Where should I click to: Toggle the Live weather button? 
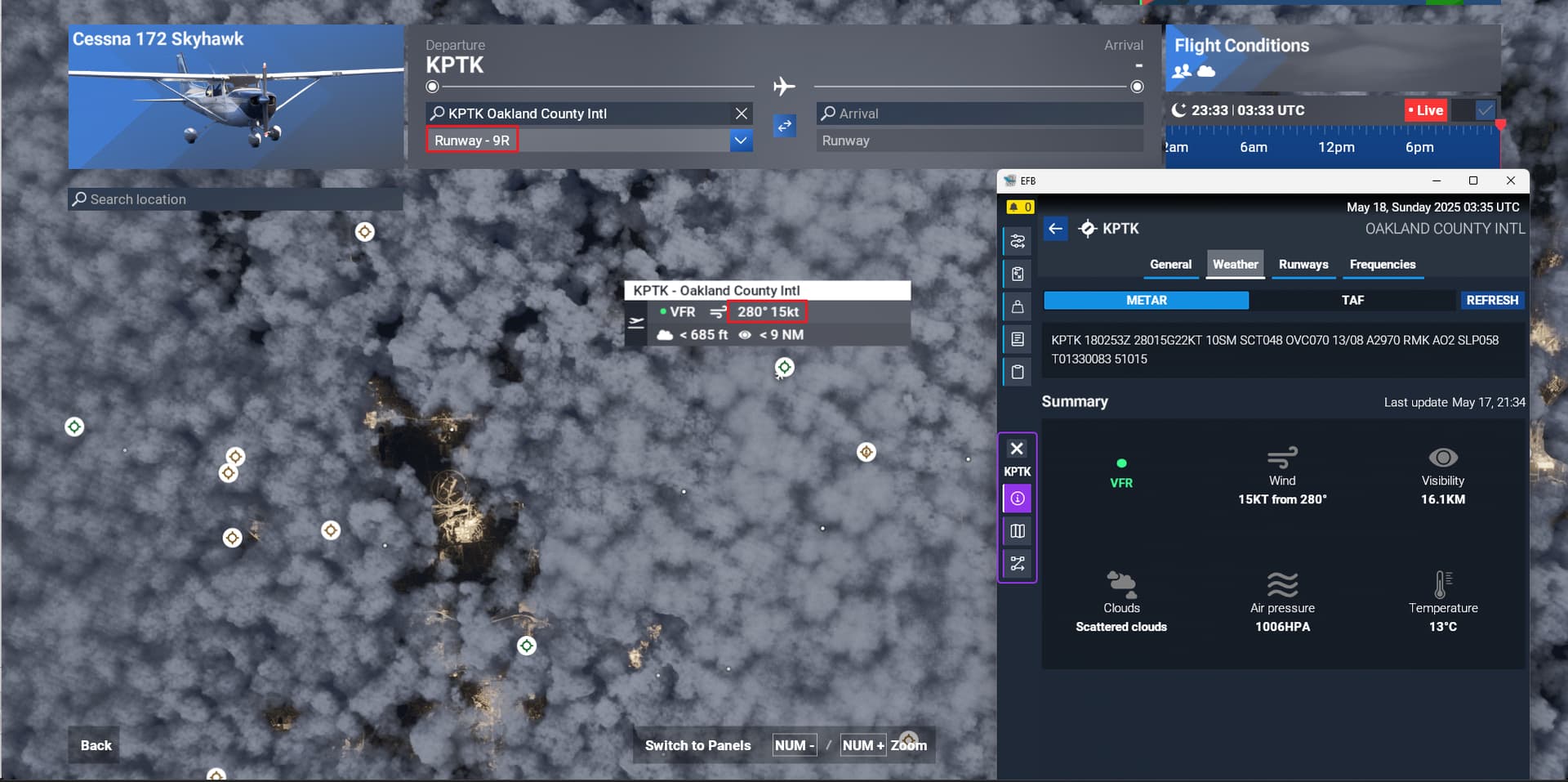click(x=1426, y=110)
